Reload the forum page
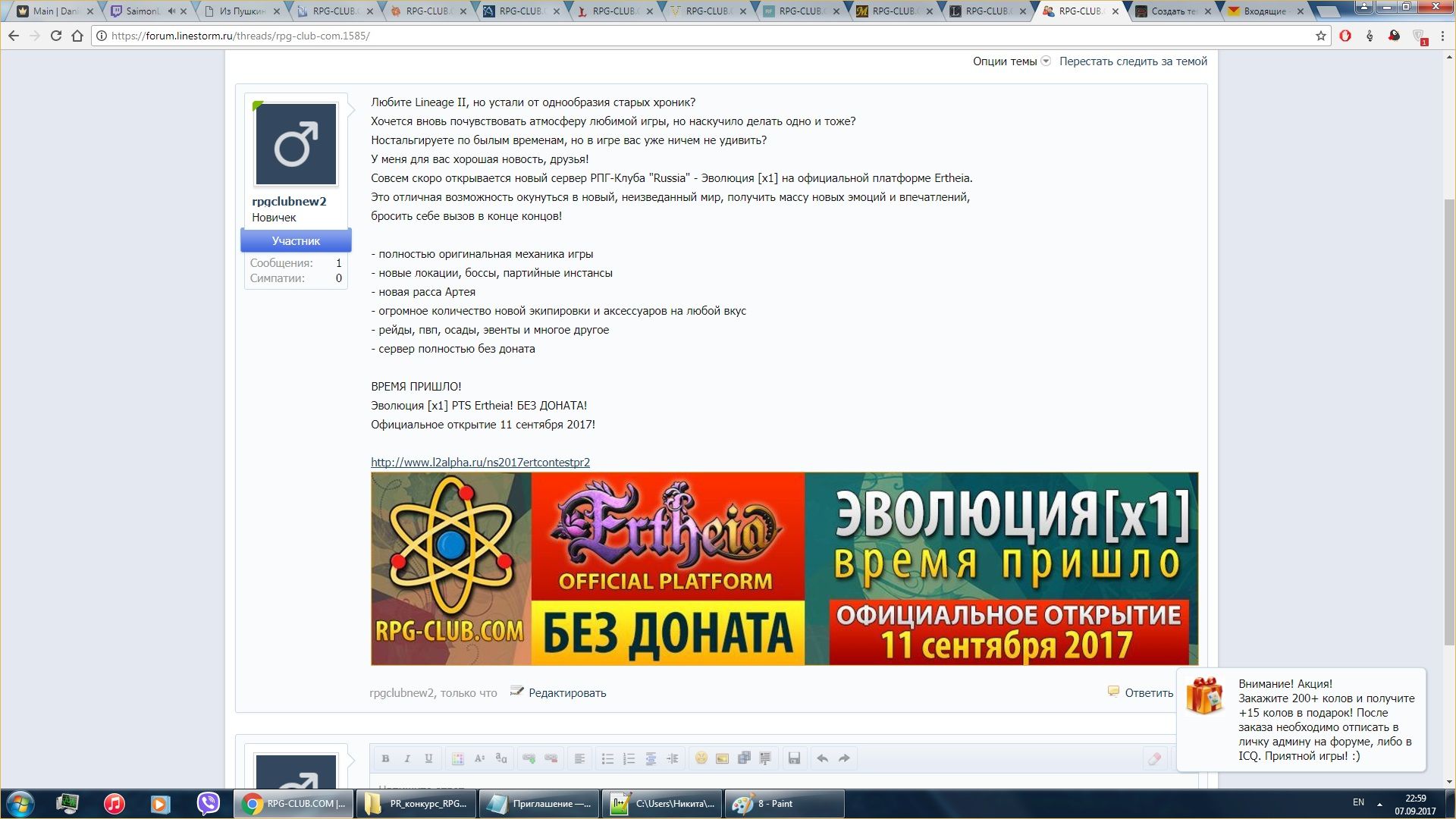This screenshot has width=1456, height=819. click(x=56, y=36)
